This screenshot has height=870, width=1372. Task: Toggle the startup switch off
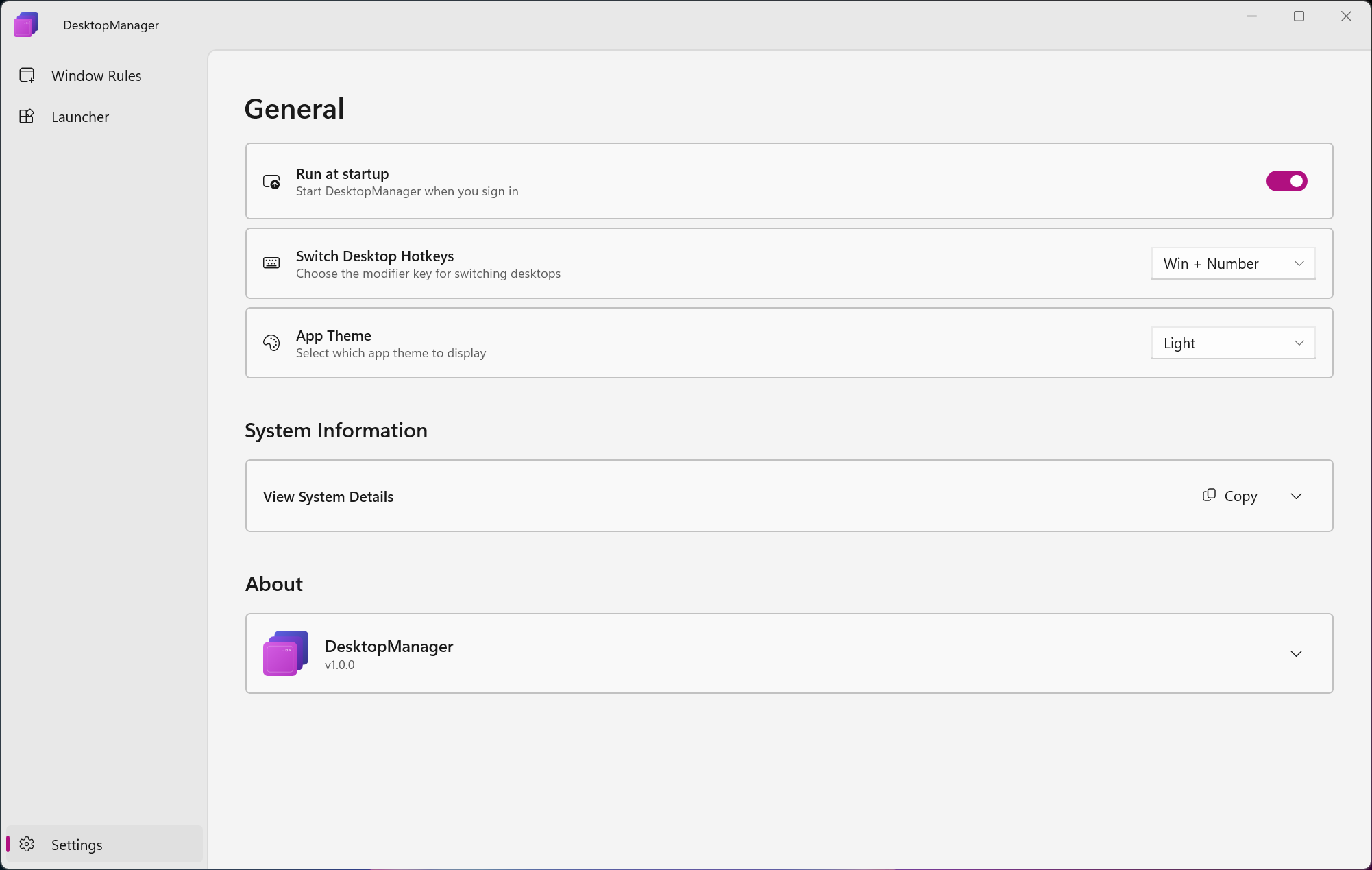1287,181
